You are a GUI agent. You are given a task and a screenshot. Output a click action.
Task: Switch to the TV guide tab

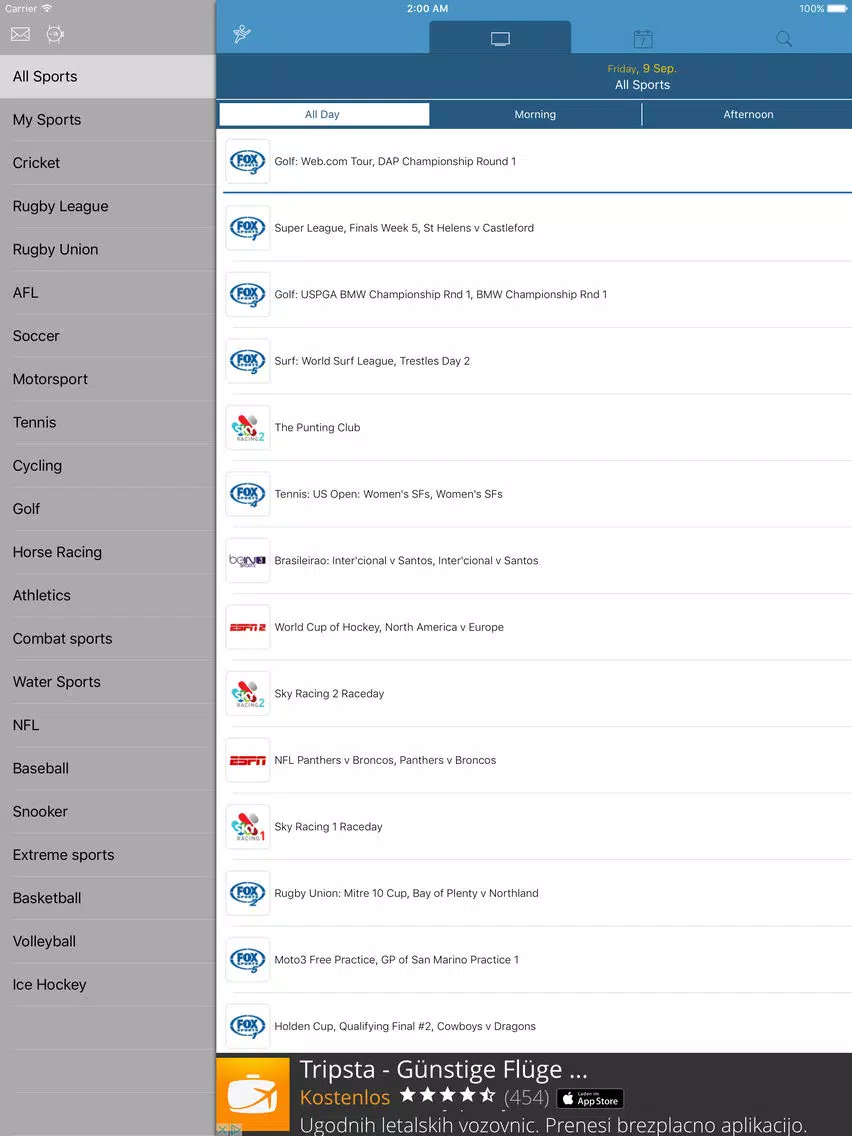point(500,38)
